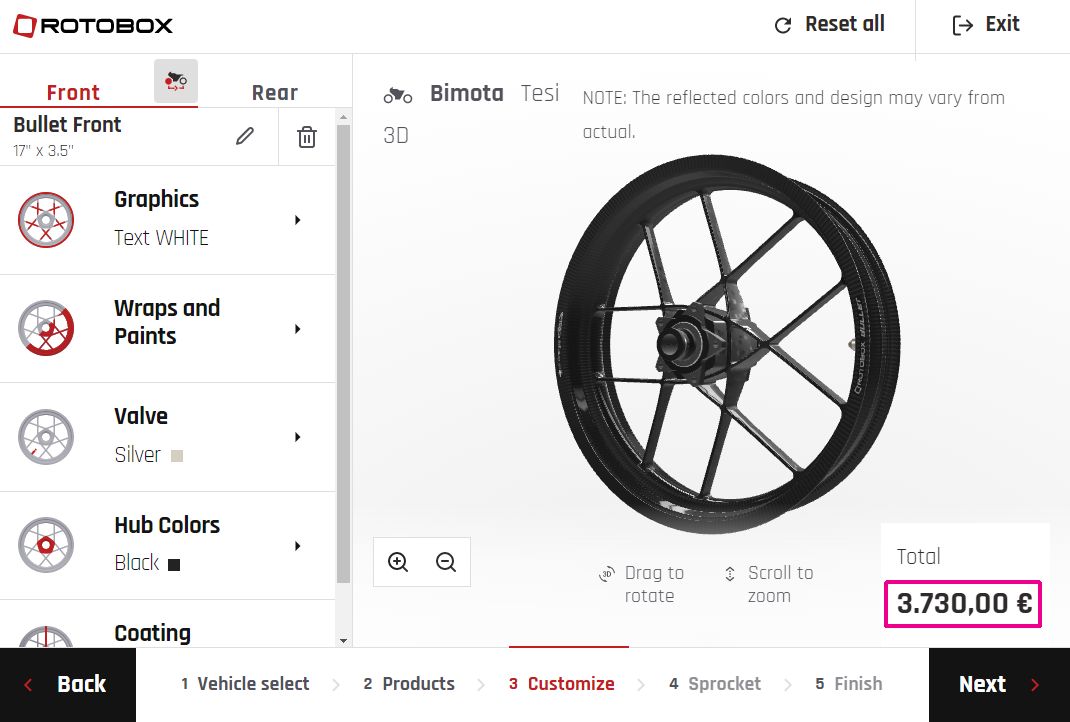Click Next to continue

(999, 684)
